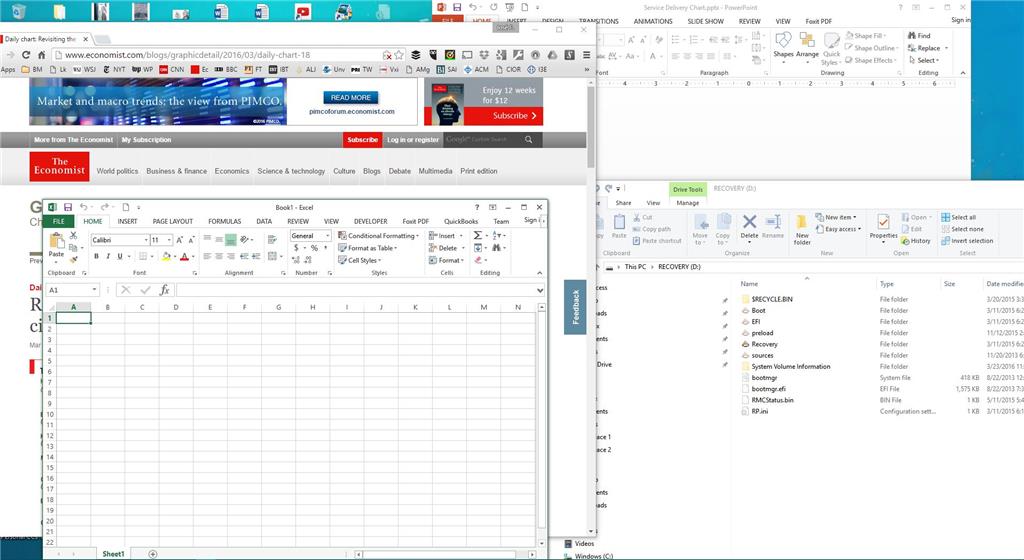
Task: Toggle Underline formatting in Excel
Action: point(120,257)
